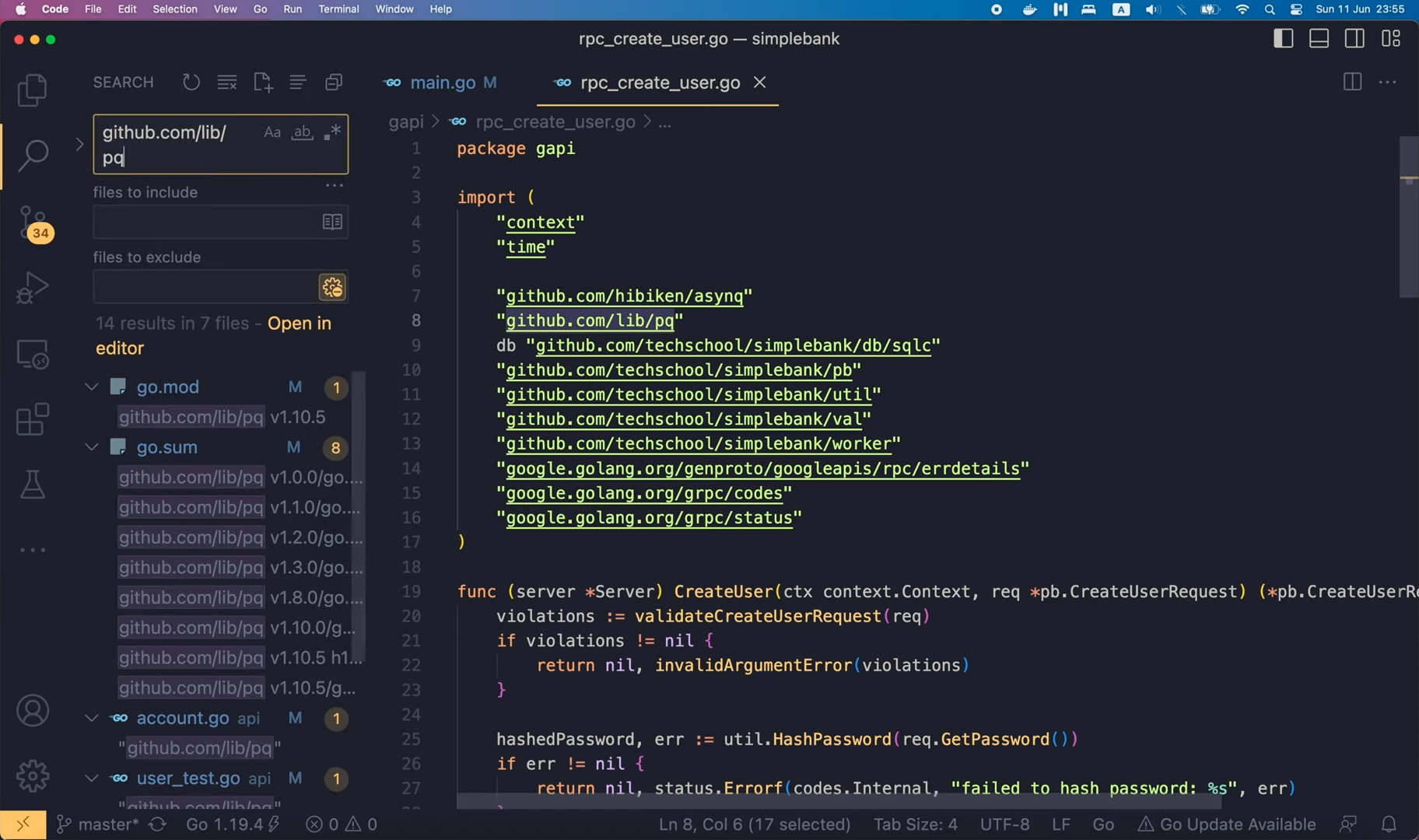Toggle Match Whole Word in search box

pos(302,133)
